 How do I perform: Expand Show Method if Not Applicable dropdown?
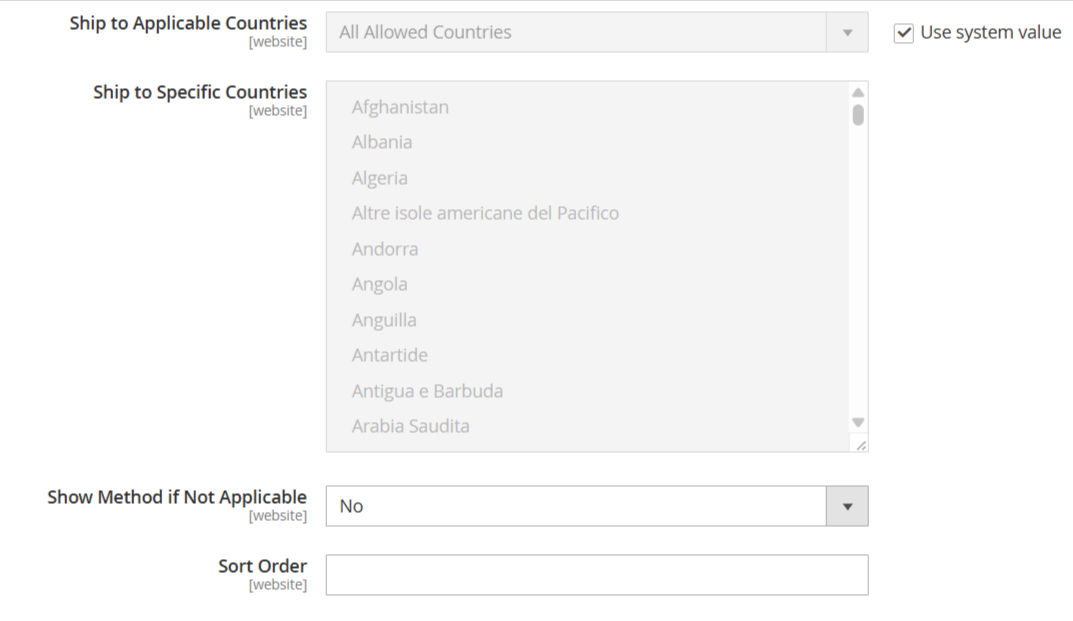pyautogui.click(x=596, y=506)
